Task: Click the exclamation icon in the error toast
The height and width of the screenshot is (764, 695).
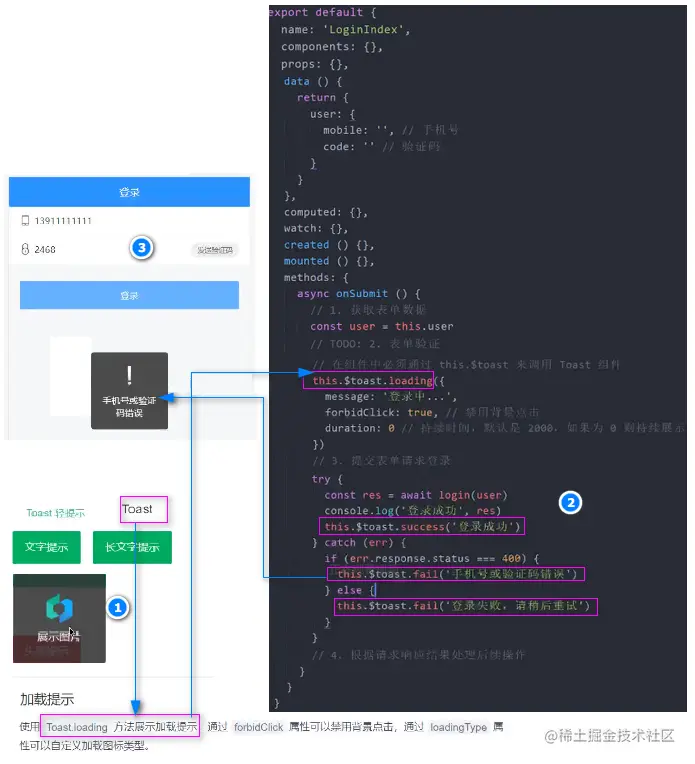Action: coord(129,375)
